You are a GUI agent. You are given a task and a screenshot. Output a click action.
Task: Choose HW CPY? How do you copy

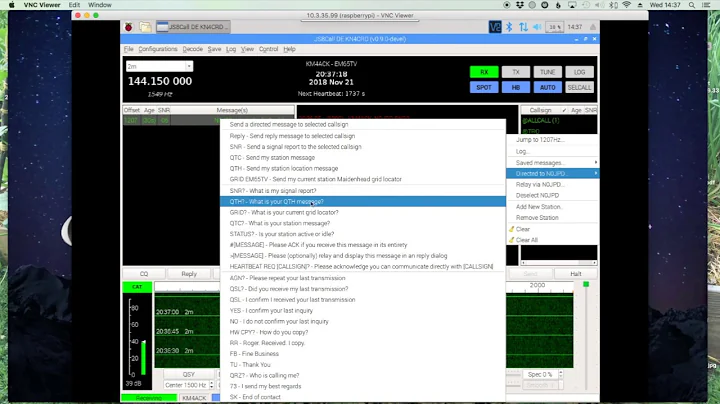363,332
